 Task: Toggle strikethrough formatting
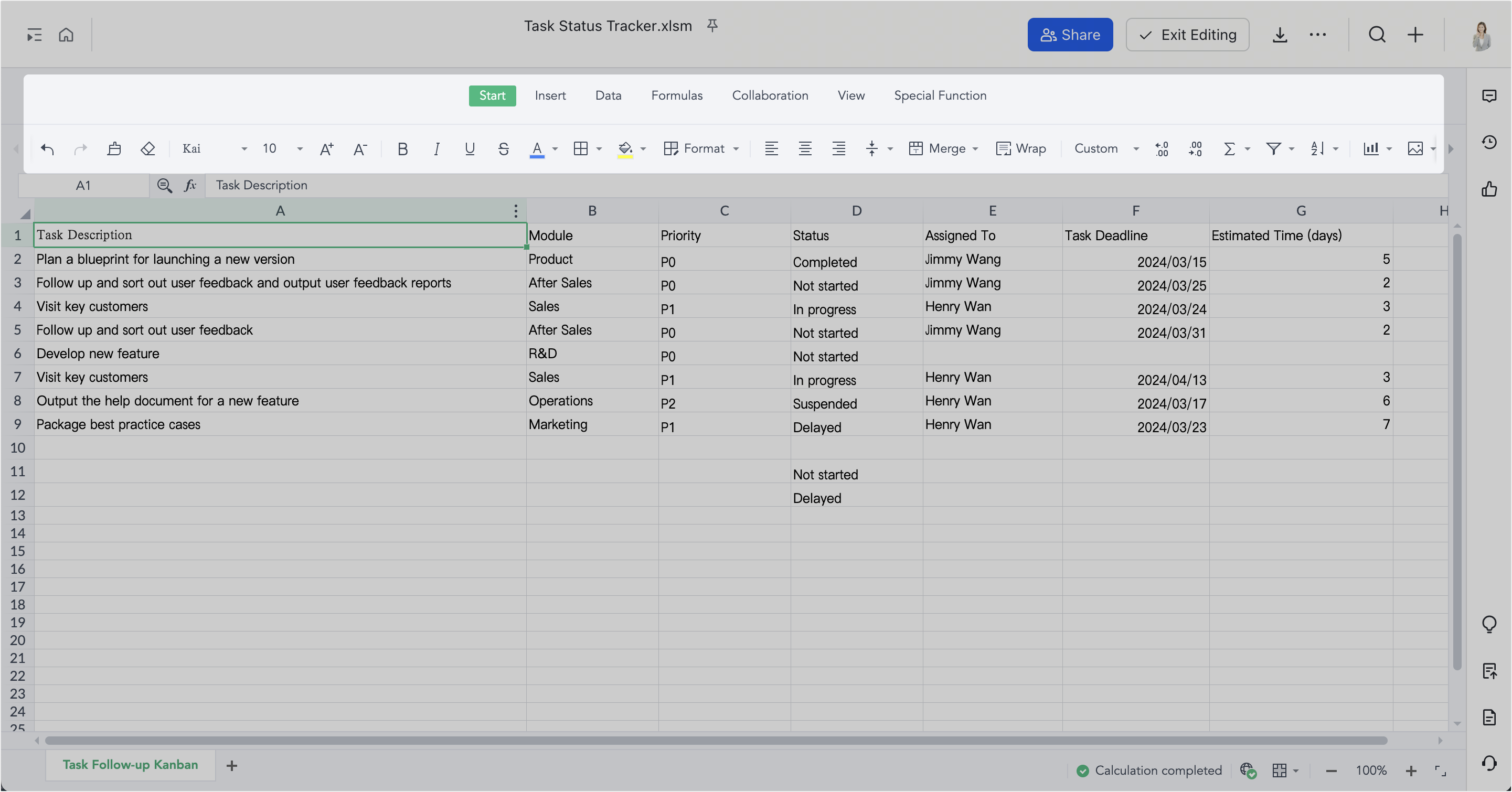click(503, 149)
